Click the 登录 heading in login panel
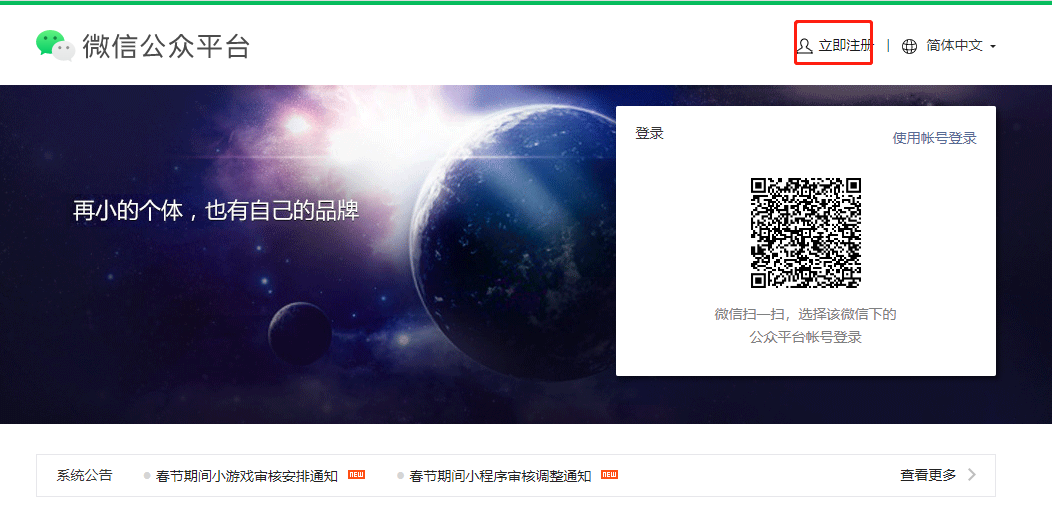 [649, 133]
